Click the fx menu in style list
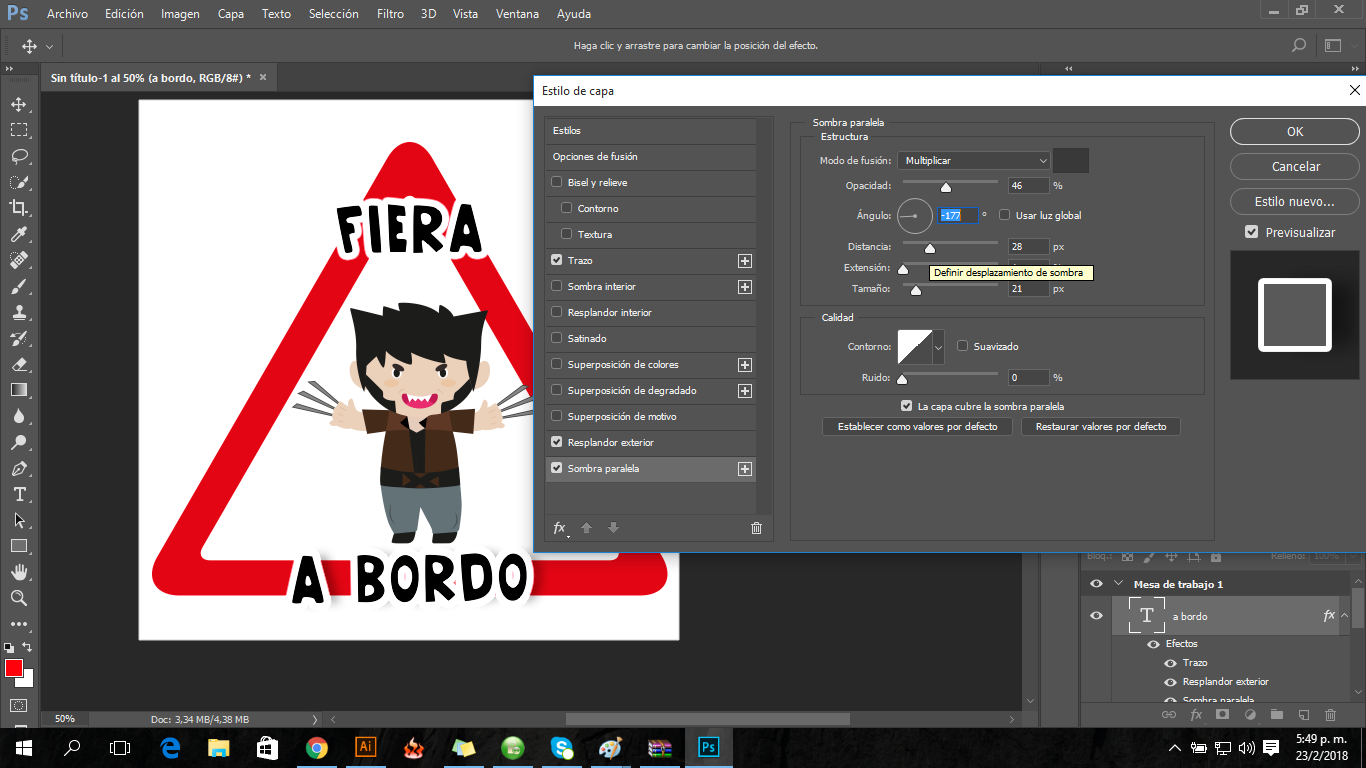This screenshot has height=768, width=1366. [560, 528]
